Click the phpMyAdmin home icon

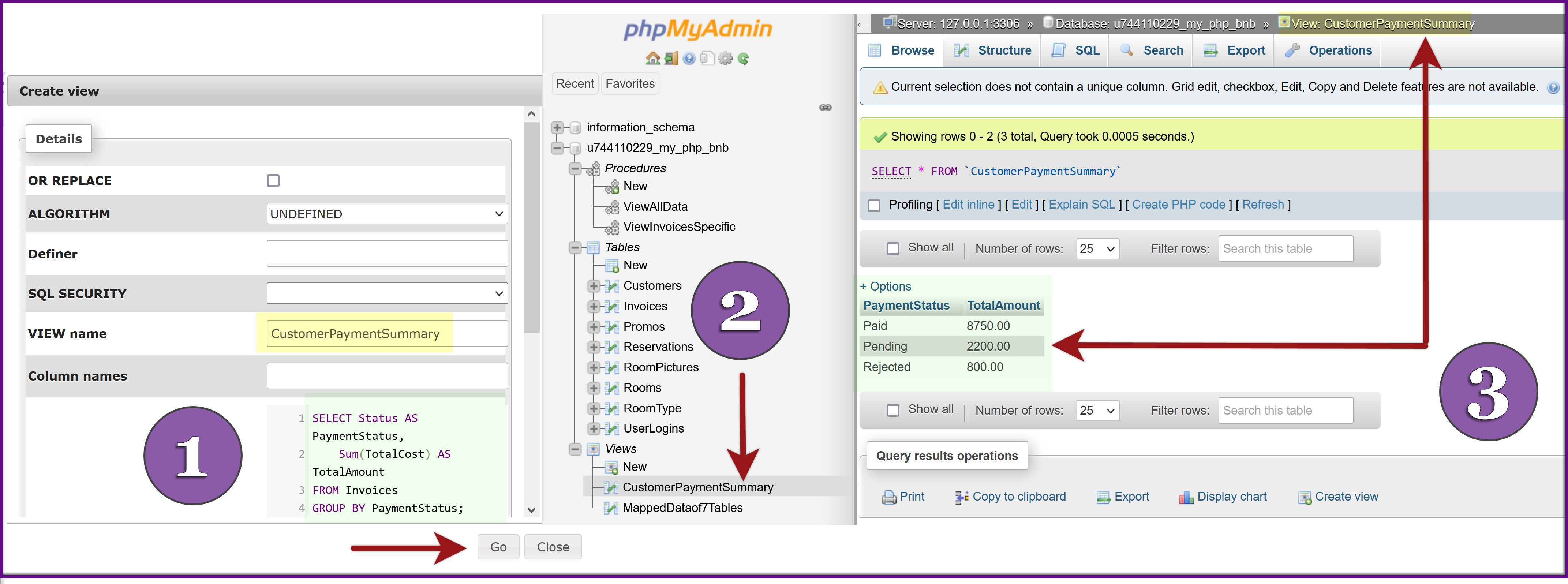tap(652, 59)
